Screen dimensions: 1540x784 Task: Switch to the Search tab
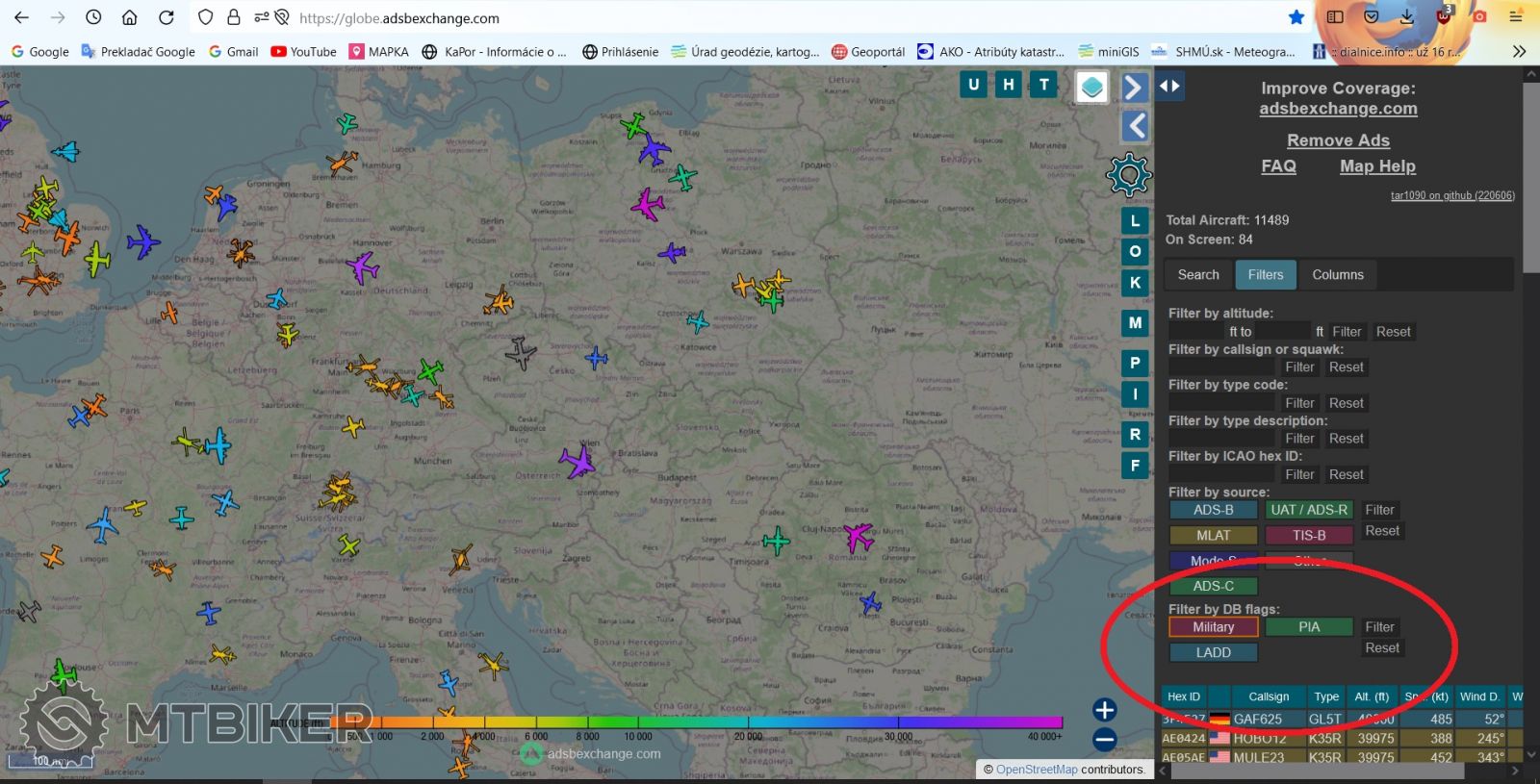pos(1197,275)
